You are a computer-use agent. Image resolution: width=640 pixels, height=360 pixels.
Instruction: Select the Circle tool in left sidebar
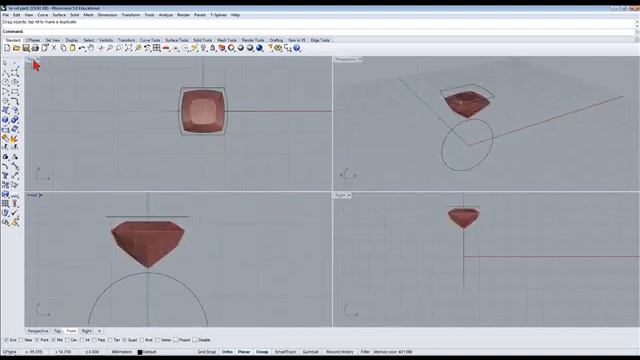coord(5,82)
